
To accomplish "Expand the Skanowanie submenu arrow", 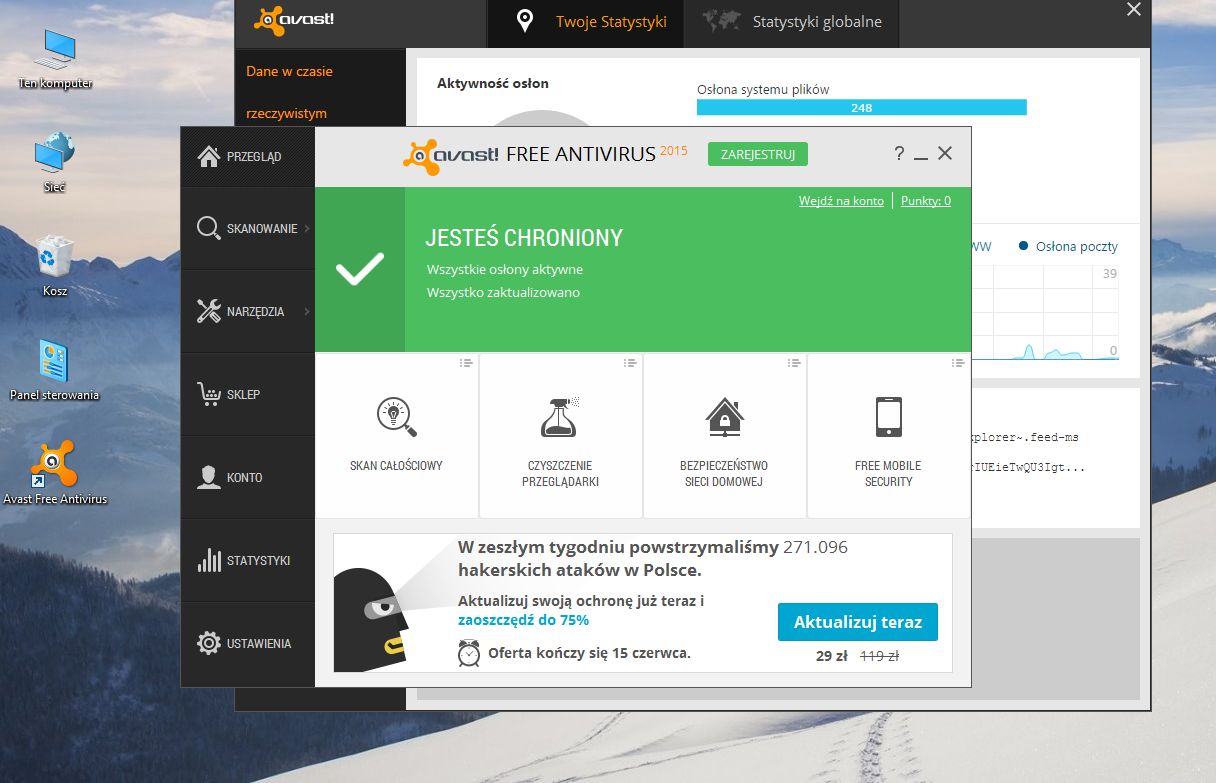I will point(306,229).
